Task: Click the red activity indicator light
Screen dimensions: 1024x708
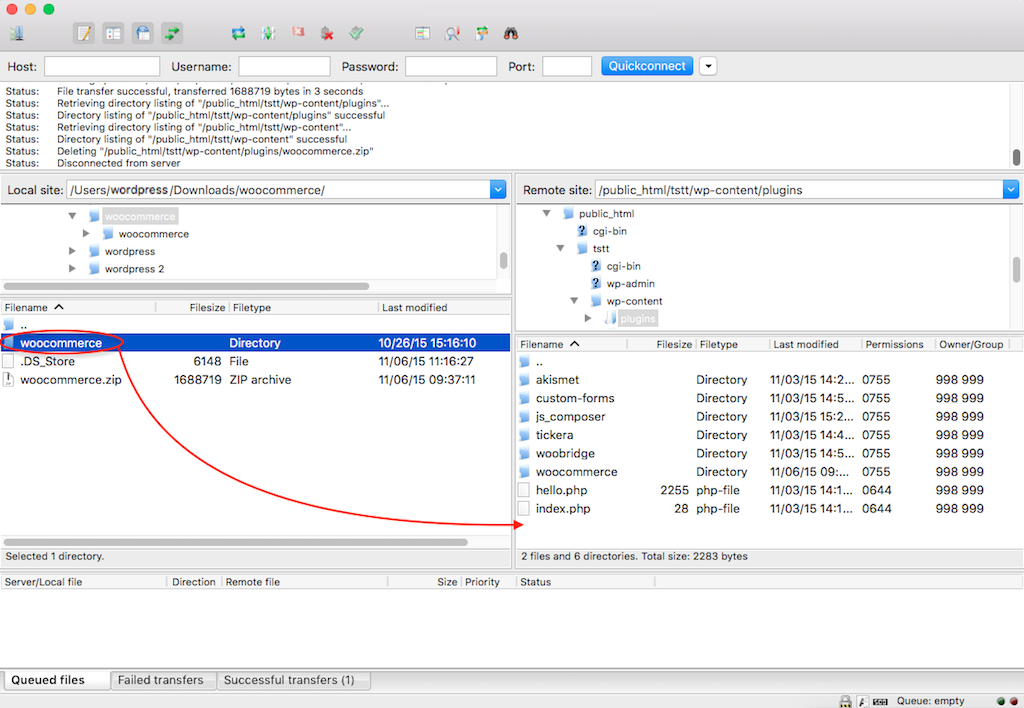Action: click(x=1014, y=701)
